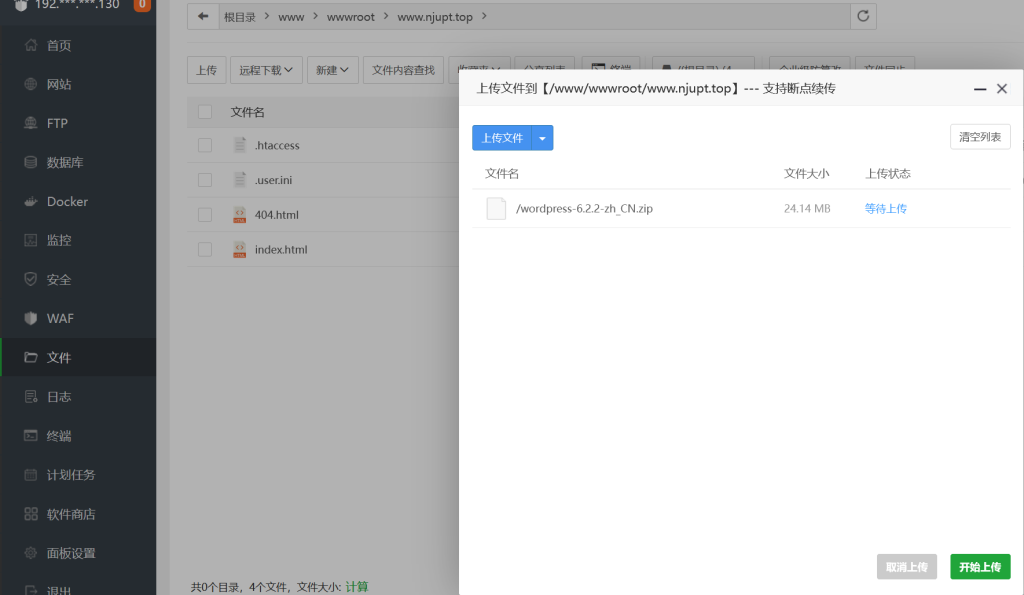Click the back arrow navigation icon

pos(203,17)
